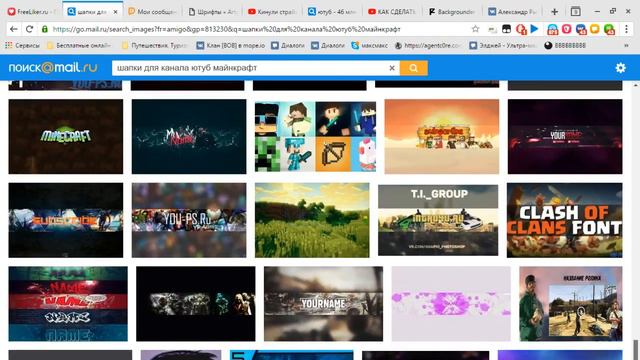Click the red circular extension with badge
Image resolution: width=640 pixels, height=360 pixels.
[521, 29]
